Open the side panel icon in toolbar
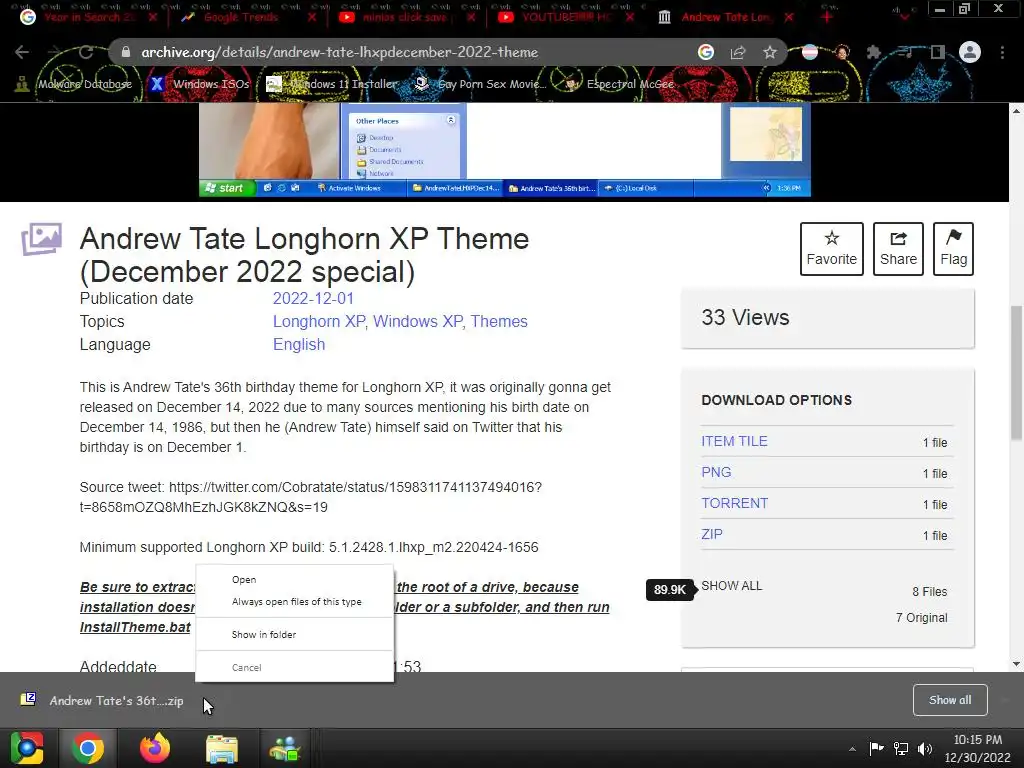The width and height of the screenshot is (1024, 768). point(938,52)
